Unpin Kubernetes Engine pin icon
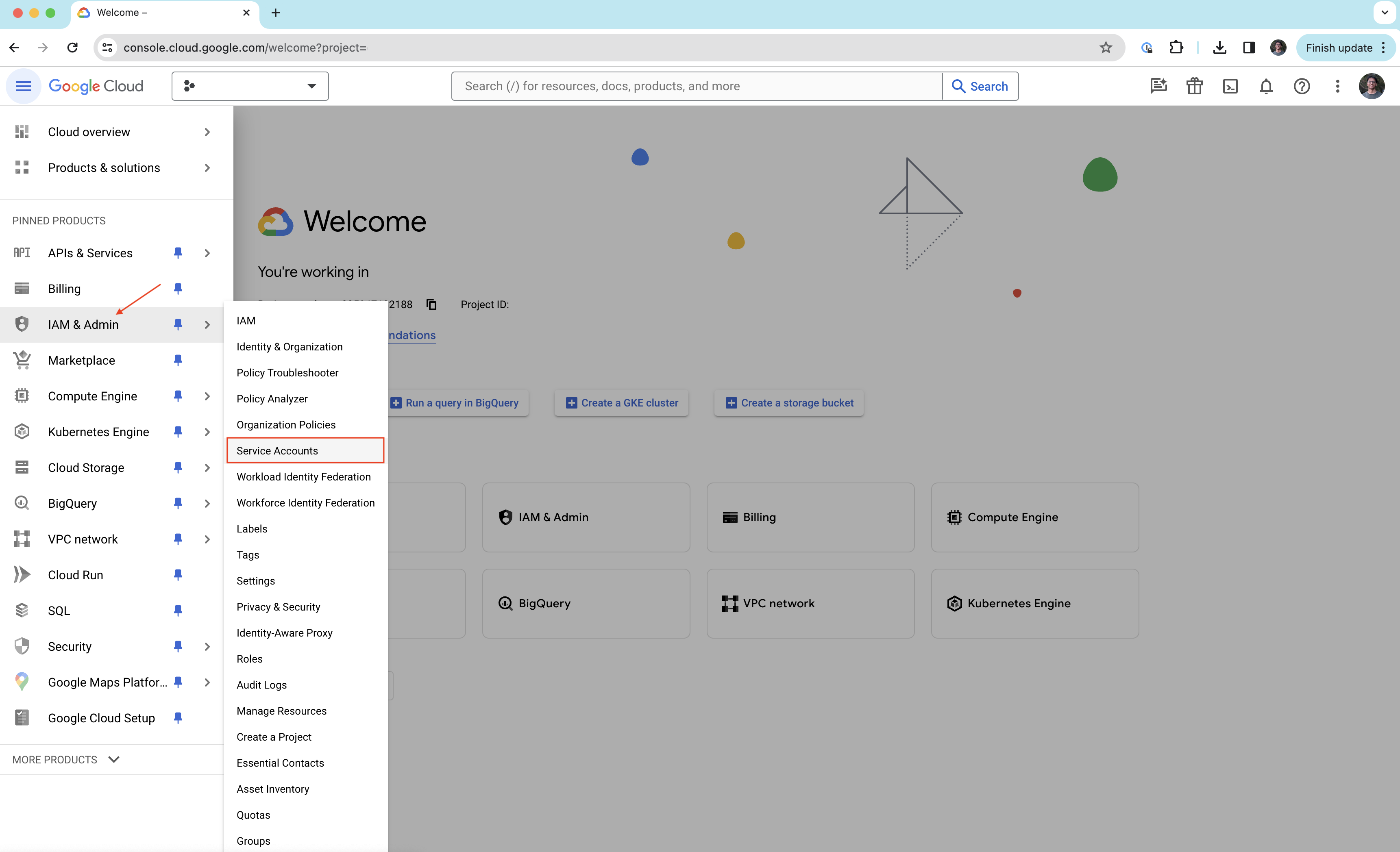1400x852 pixels. click(178, 432)
